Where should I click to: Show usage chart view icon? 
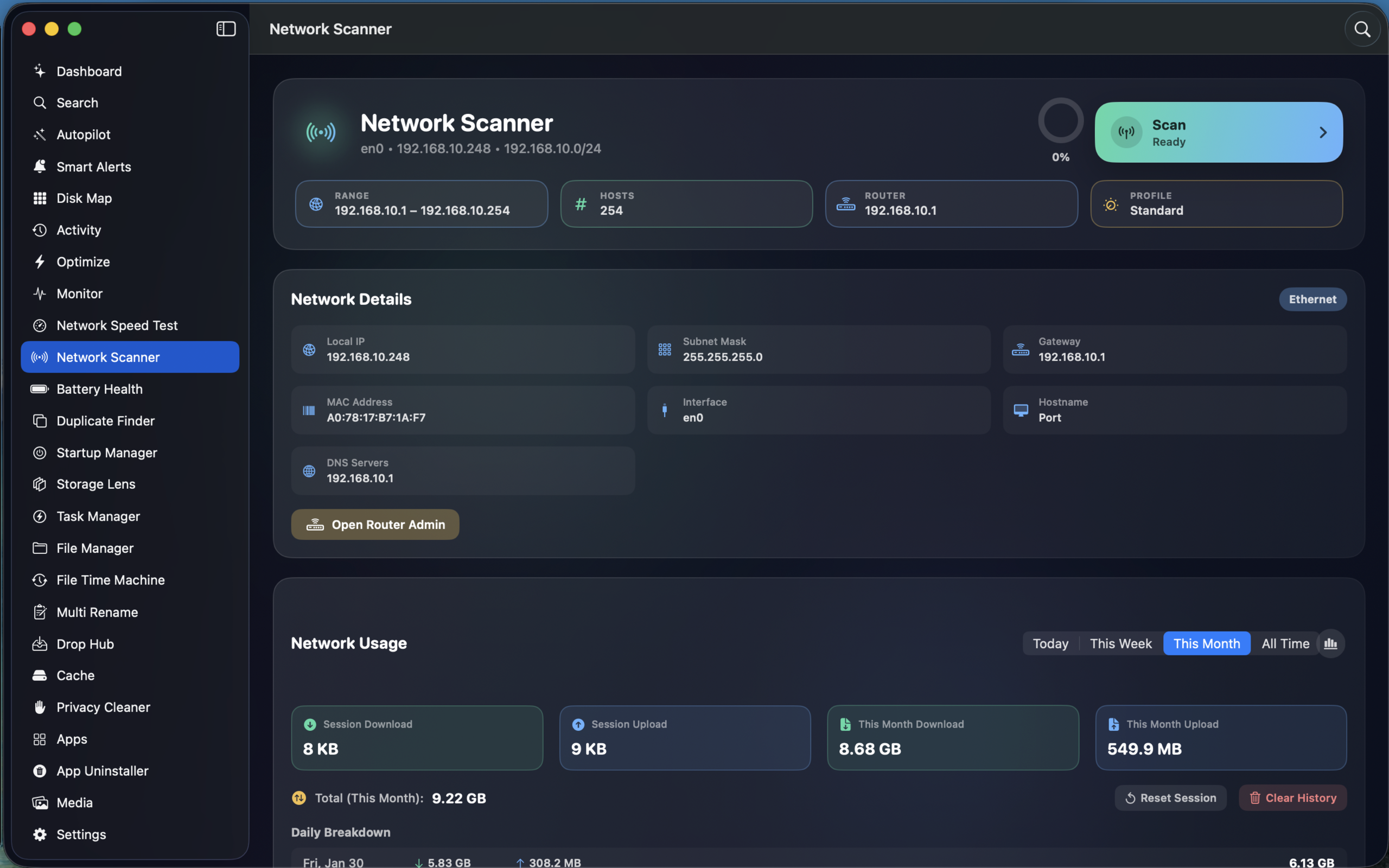(1330, 643)
